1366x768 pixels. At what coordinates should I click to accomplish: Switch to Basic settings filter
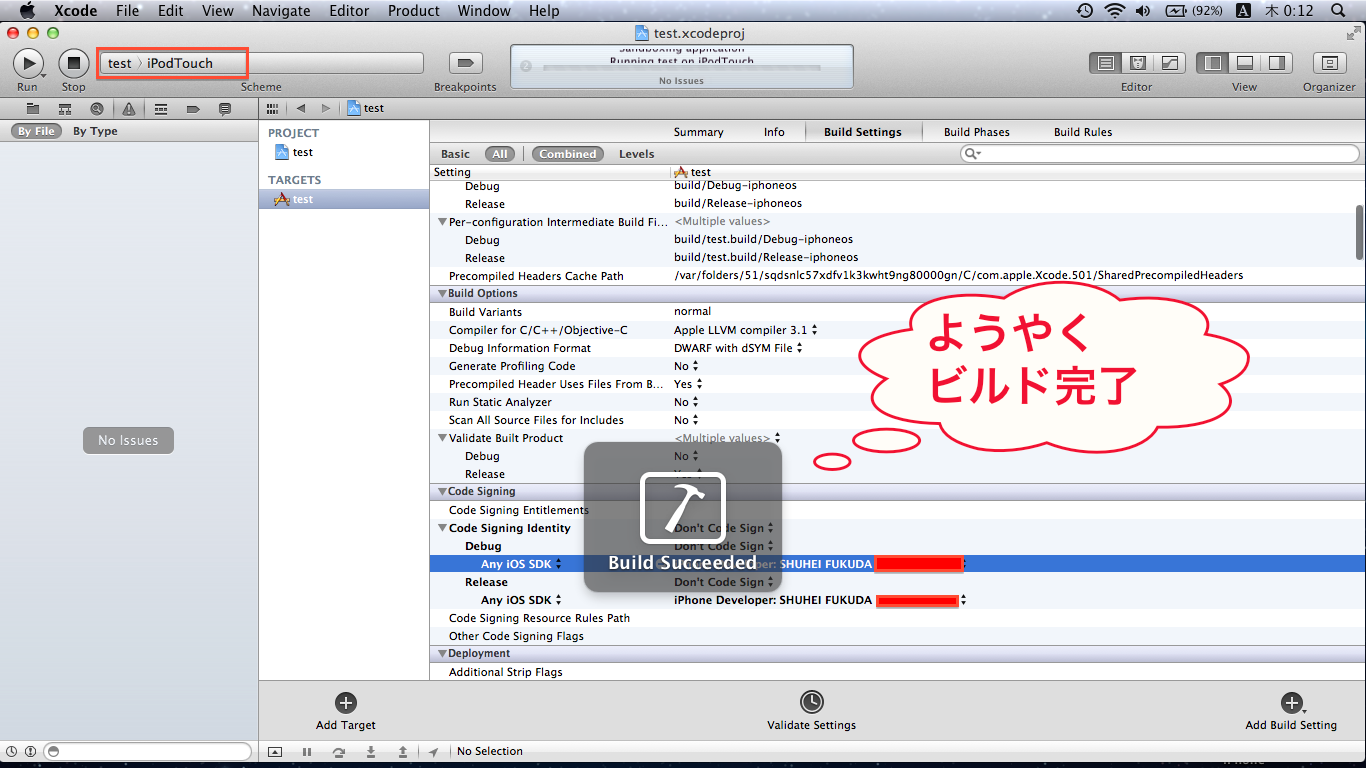[455, 154]
